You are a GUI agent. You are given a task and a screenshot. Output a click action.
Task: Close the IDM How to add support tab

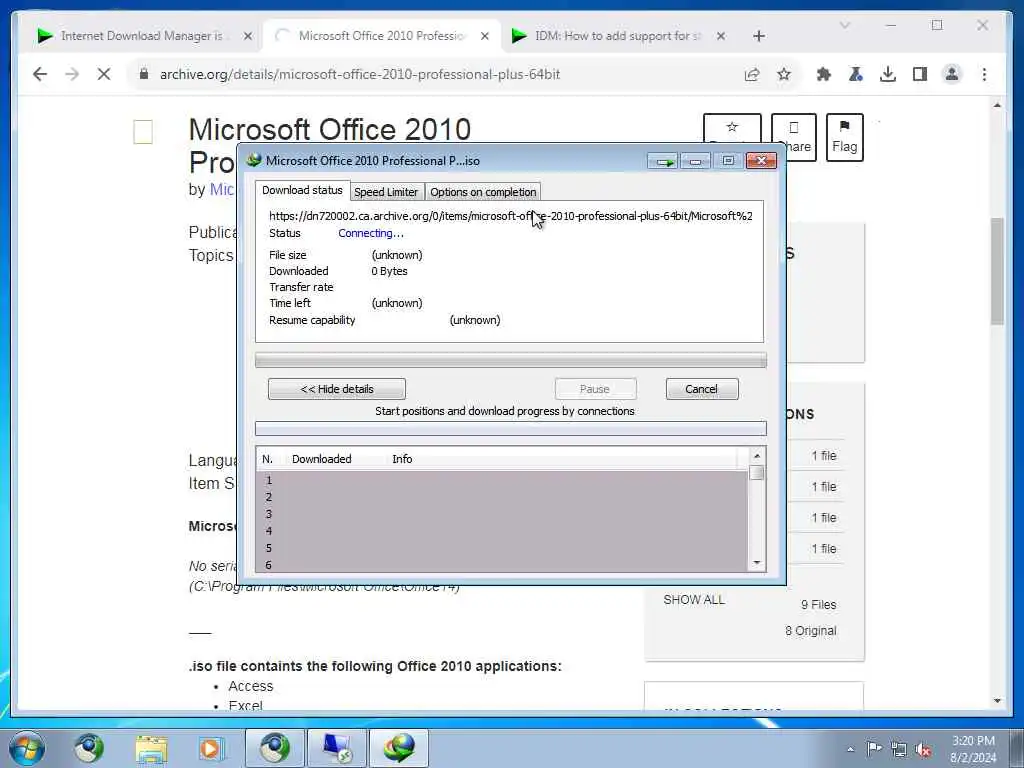click(x=721, y=36)
